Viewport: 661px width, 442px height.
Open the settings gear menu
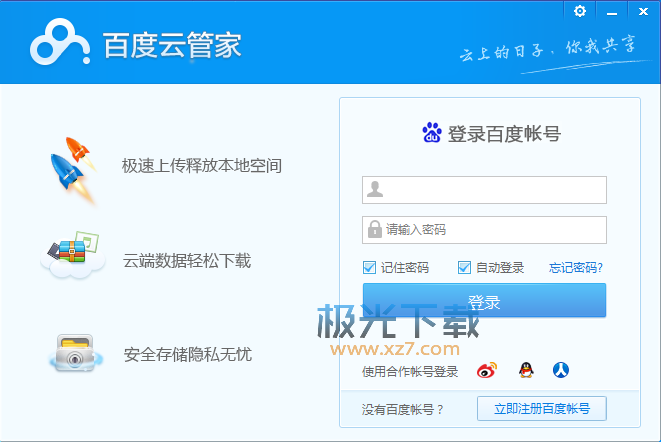point(580,10)
